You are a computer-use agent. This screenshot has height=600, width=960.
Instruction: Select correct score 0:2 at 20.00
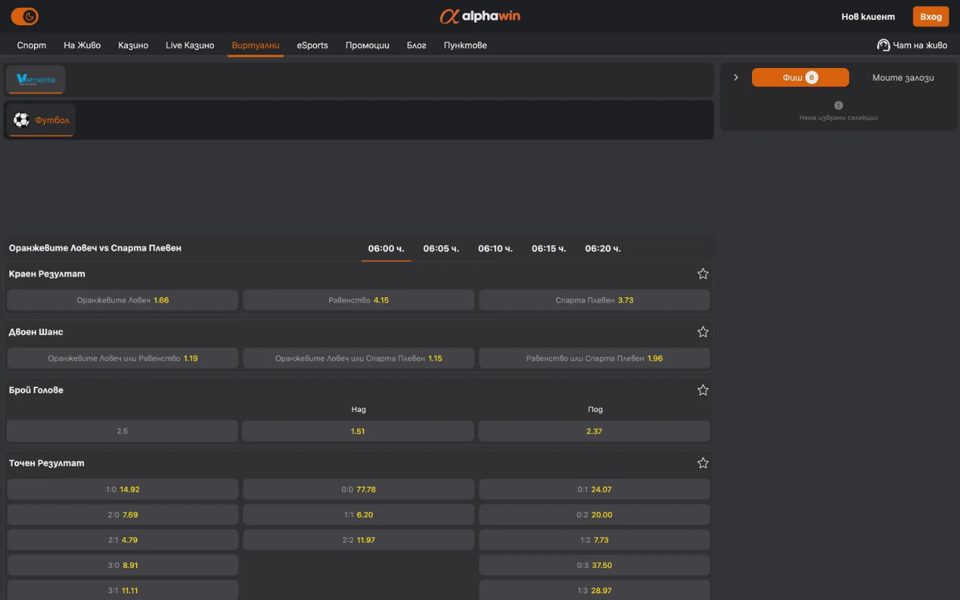[x=594, y=514]
